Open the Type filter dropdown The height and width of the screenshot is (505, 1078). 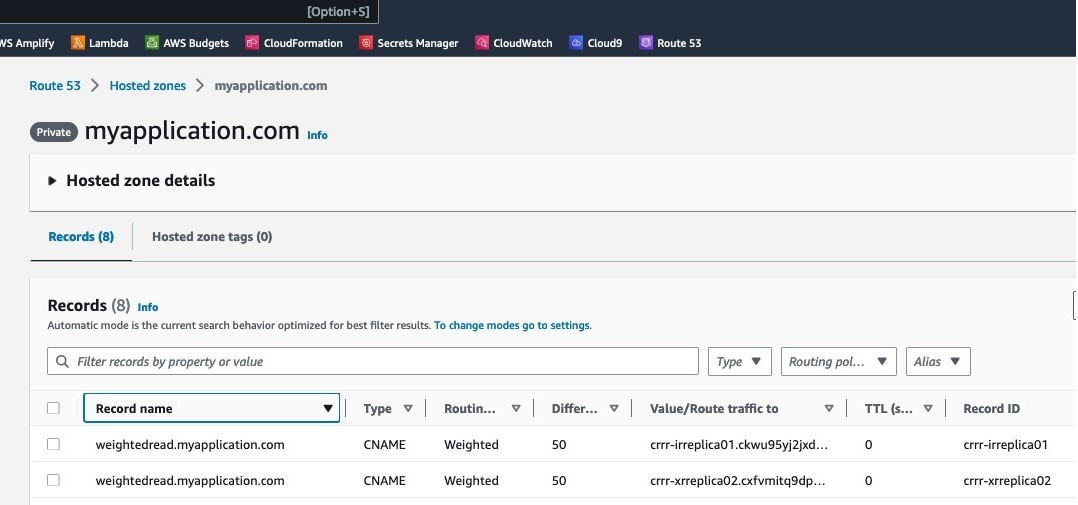740,361
